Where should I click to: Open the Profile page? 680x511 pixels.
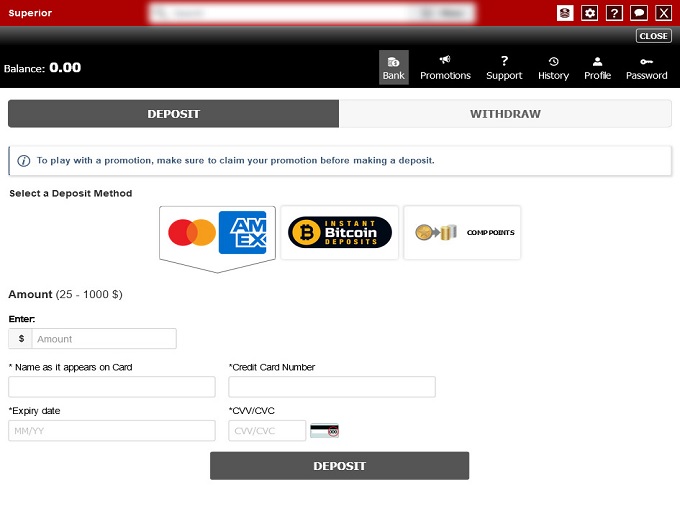tap(597, 68)
